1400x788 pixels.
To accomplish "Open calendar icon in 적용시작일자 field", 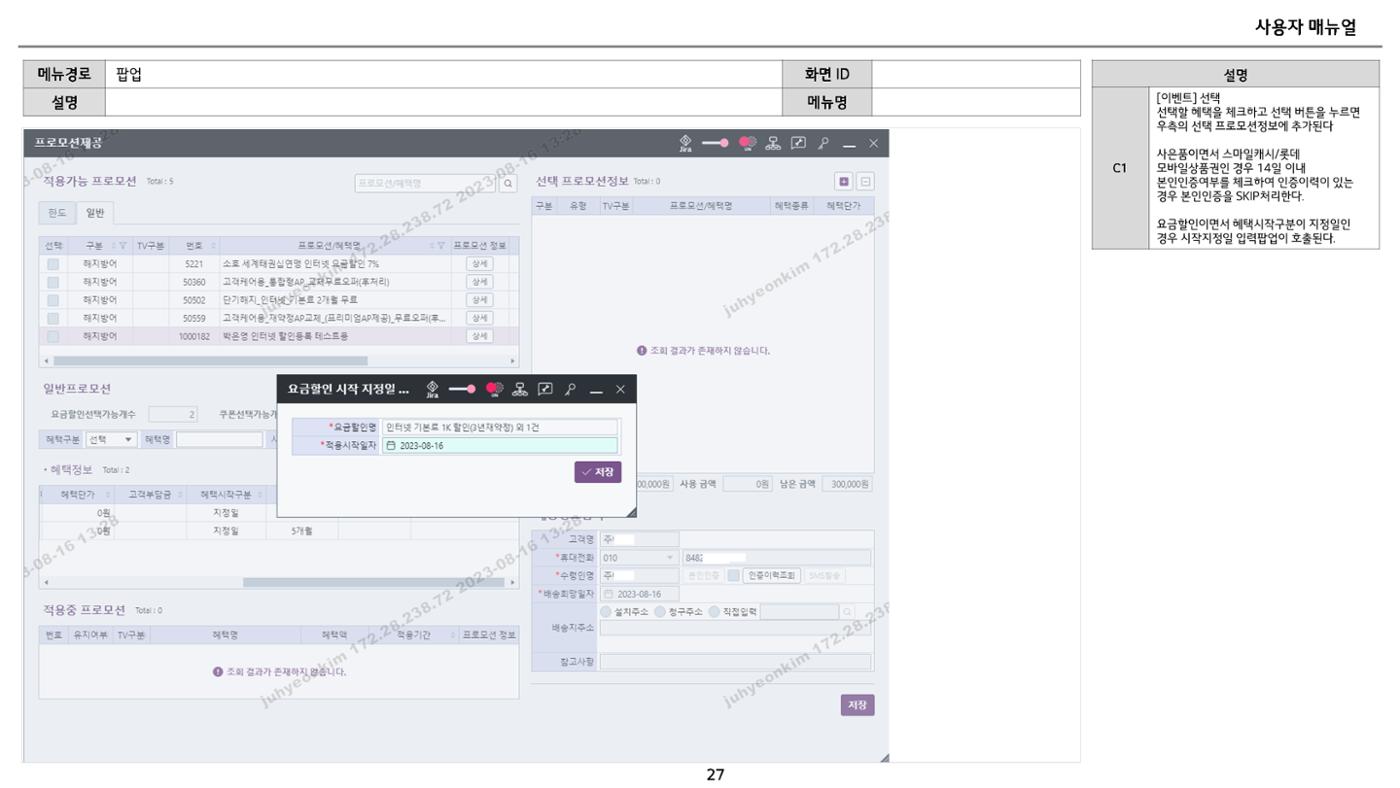I will (x=392, y=446).
